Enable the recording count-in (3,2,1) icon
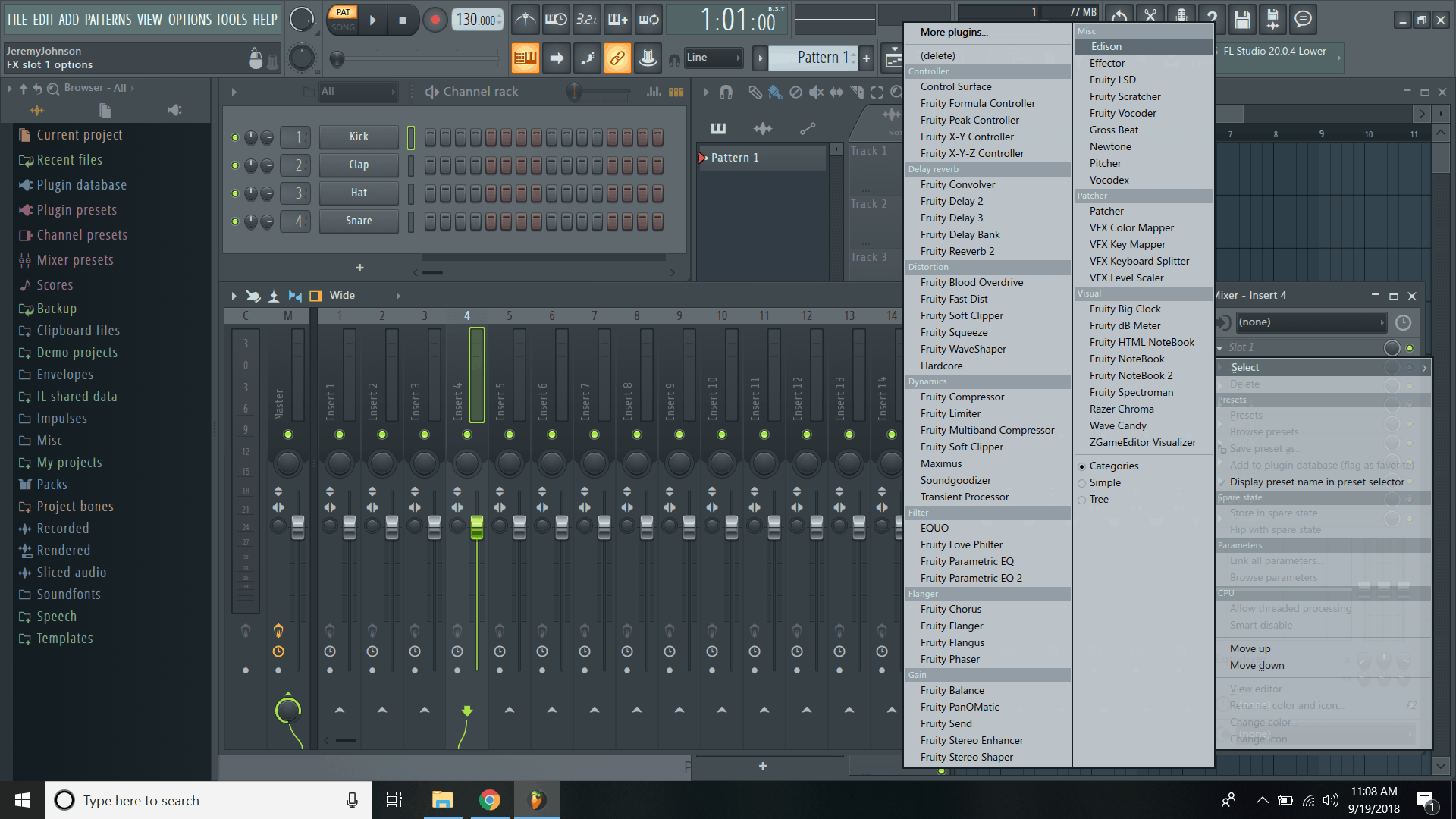Image resolution: width=1456 pixels, height=819 pixels. coord(586,20)
